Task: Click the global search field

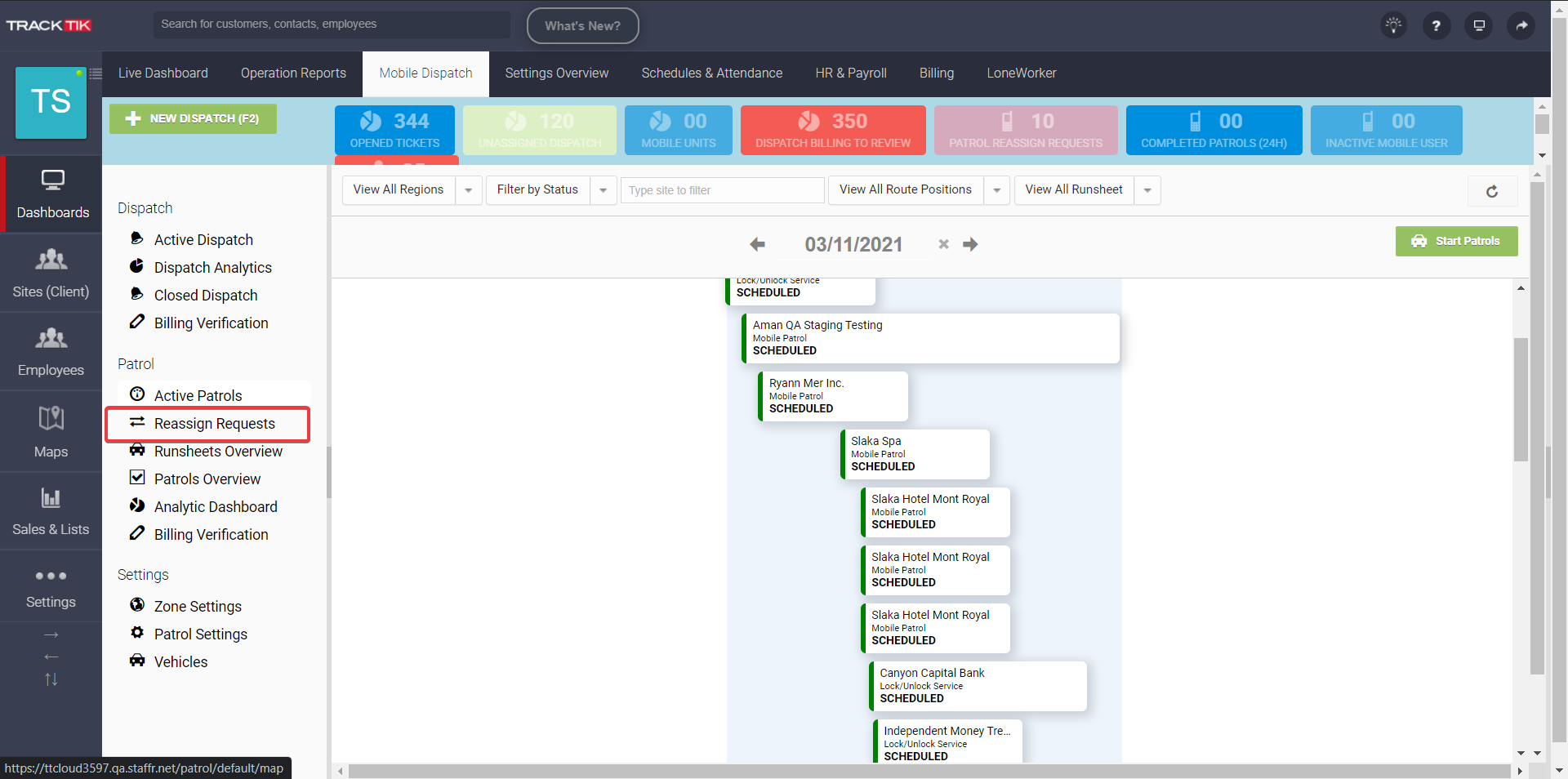Action: 332,24
